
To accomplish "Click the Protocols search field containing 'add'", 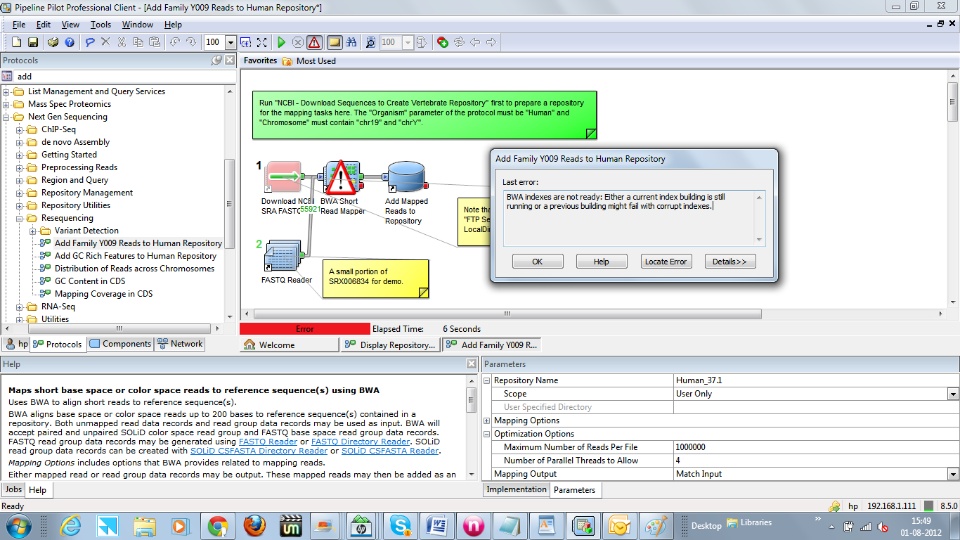I will coord(125,77).
